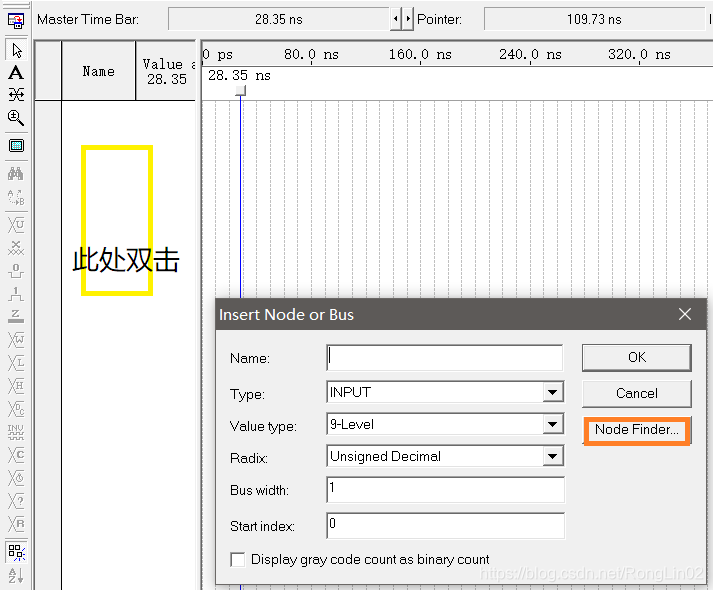This screenshot has height=592, width=713.
Task: Apply High Impedance (Z) waveform value
Action: 16,316
